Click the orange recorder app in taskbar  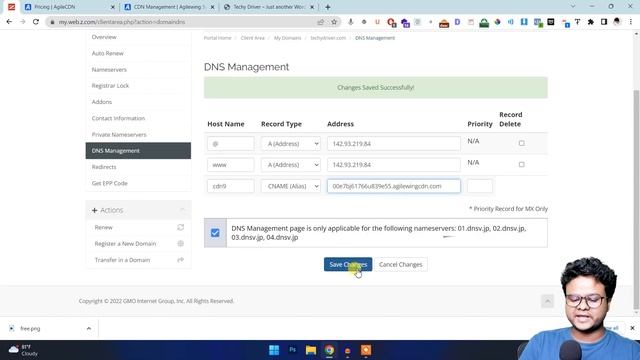[x=366, y=350]
